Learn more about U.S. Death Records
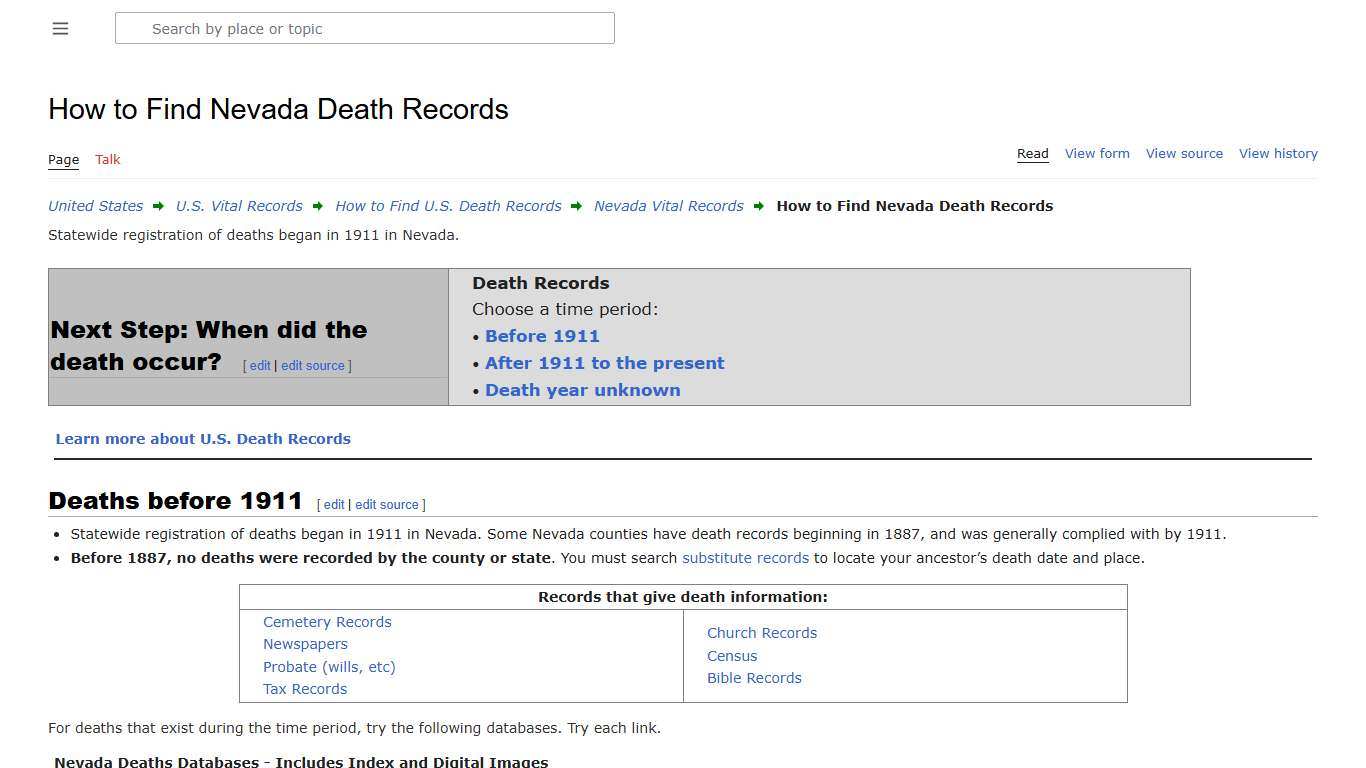1366x768 pixels. click(203, 438)
